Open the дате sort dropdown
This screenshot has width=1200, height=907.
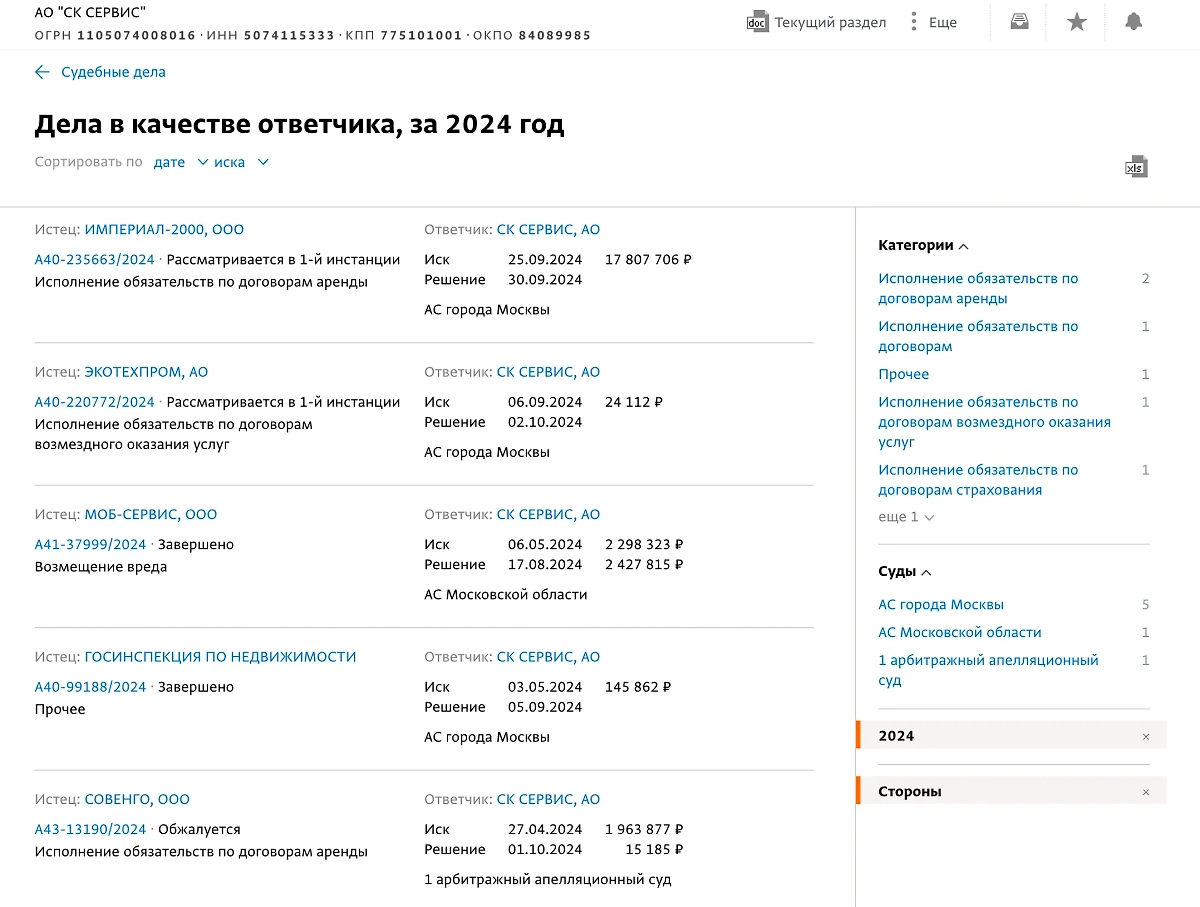[178, 162]
